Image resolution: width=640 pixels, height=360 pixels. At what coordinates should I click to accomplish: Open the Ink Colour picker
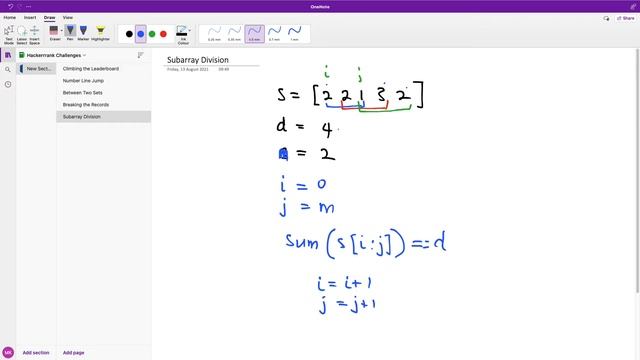pos(183,35)
